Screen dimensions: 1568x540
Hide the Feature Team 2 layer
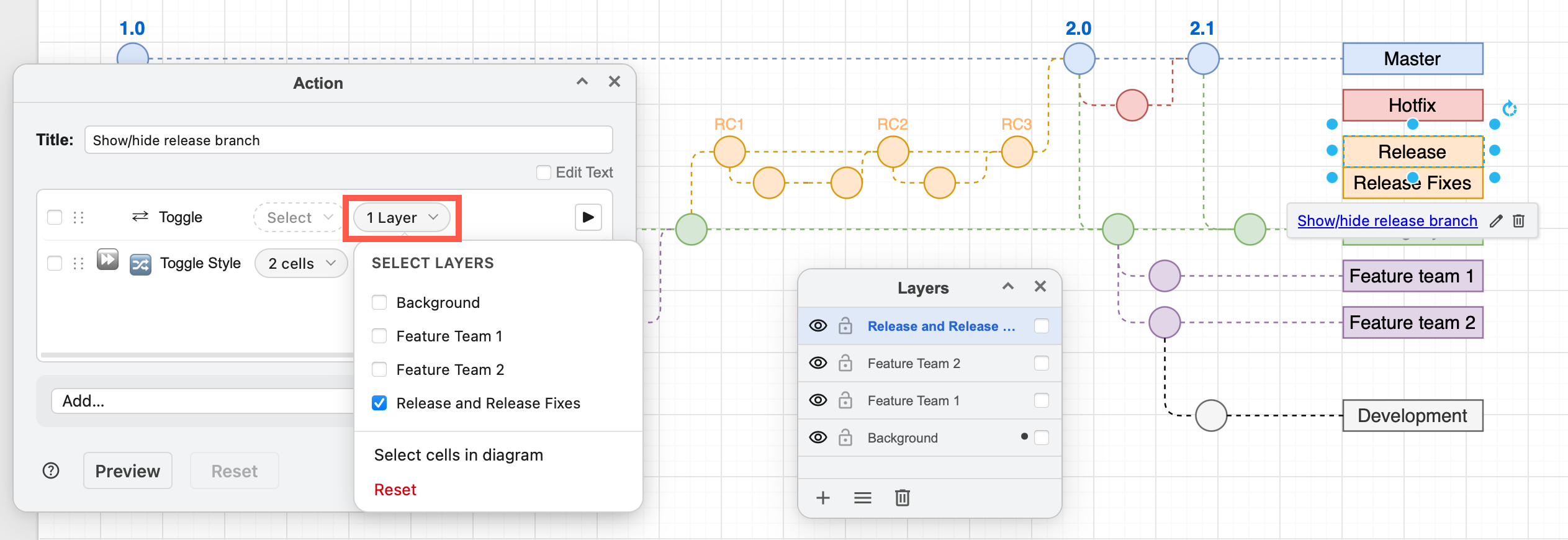coord(818,363)
